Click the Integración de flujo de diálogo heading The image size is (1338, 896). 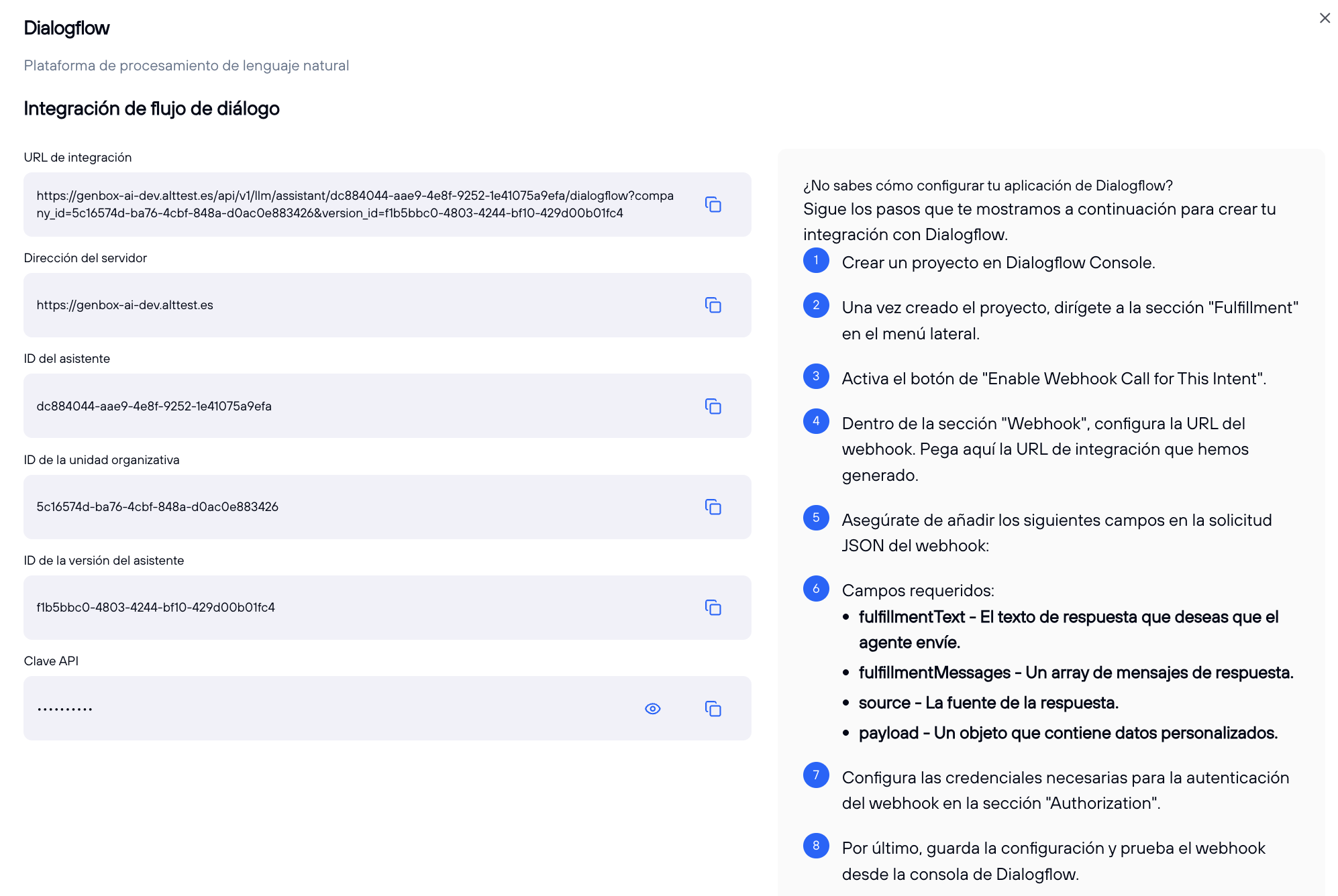pyautogui.click(x=152, y=109)
